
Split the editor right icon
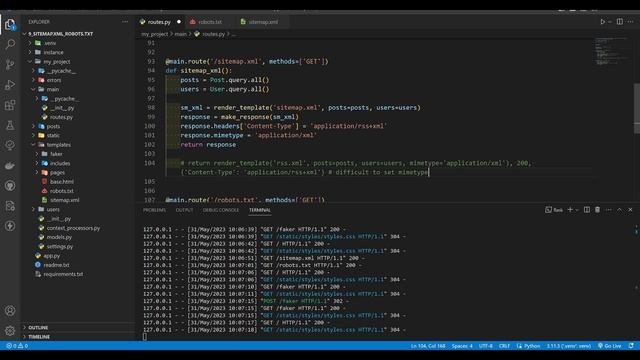point(620,22)
